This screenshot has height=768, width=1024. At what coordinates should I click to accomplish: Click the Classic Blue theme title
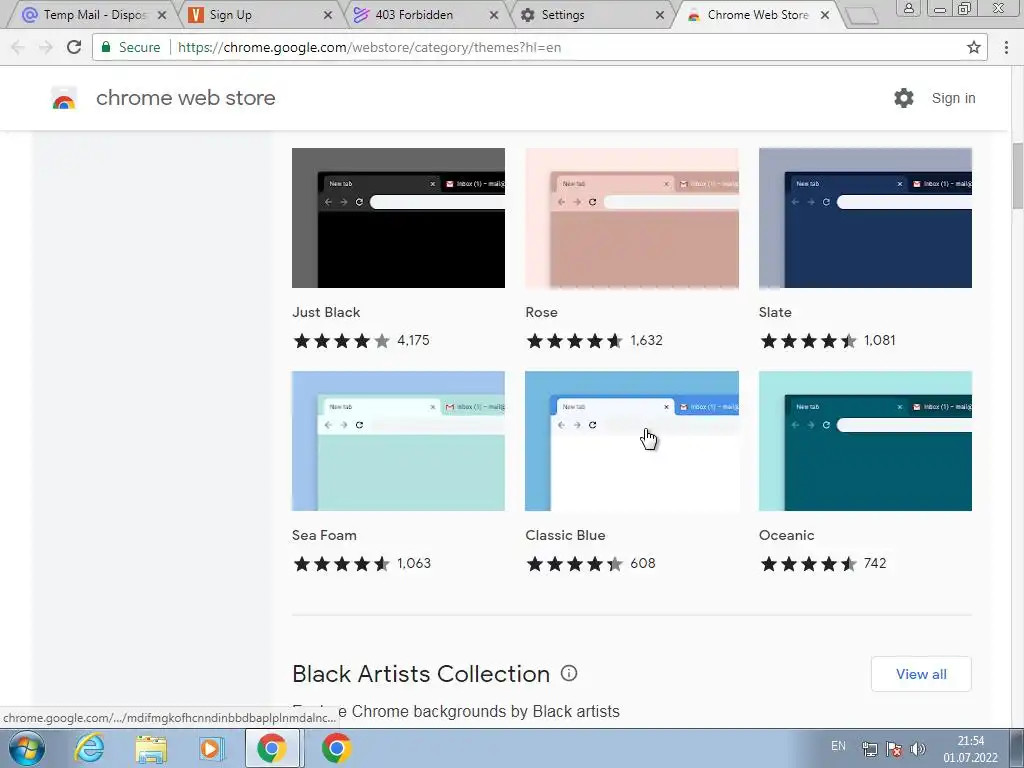pyautogui.click(x=565, y=535)
